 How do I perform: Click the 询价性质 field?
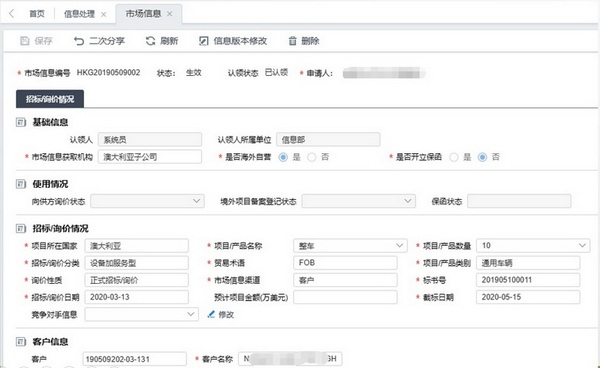click(137, 280)
